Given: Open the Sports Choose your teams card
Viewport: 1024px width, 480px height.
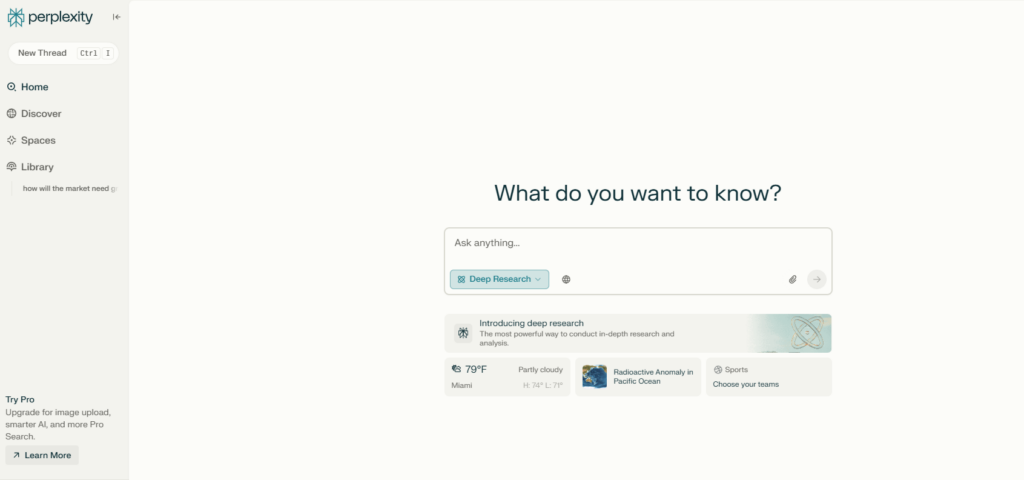Looking at the screenshot, I should click(x=769, y=377).
